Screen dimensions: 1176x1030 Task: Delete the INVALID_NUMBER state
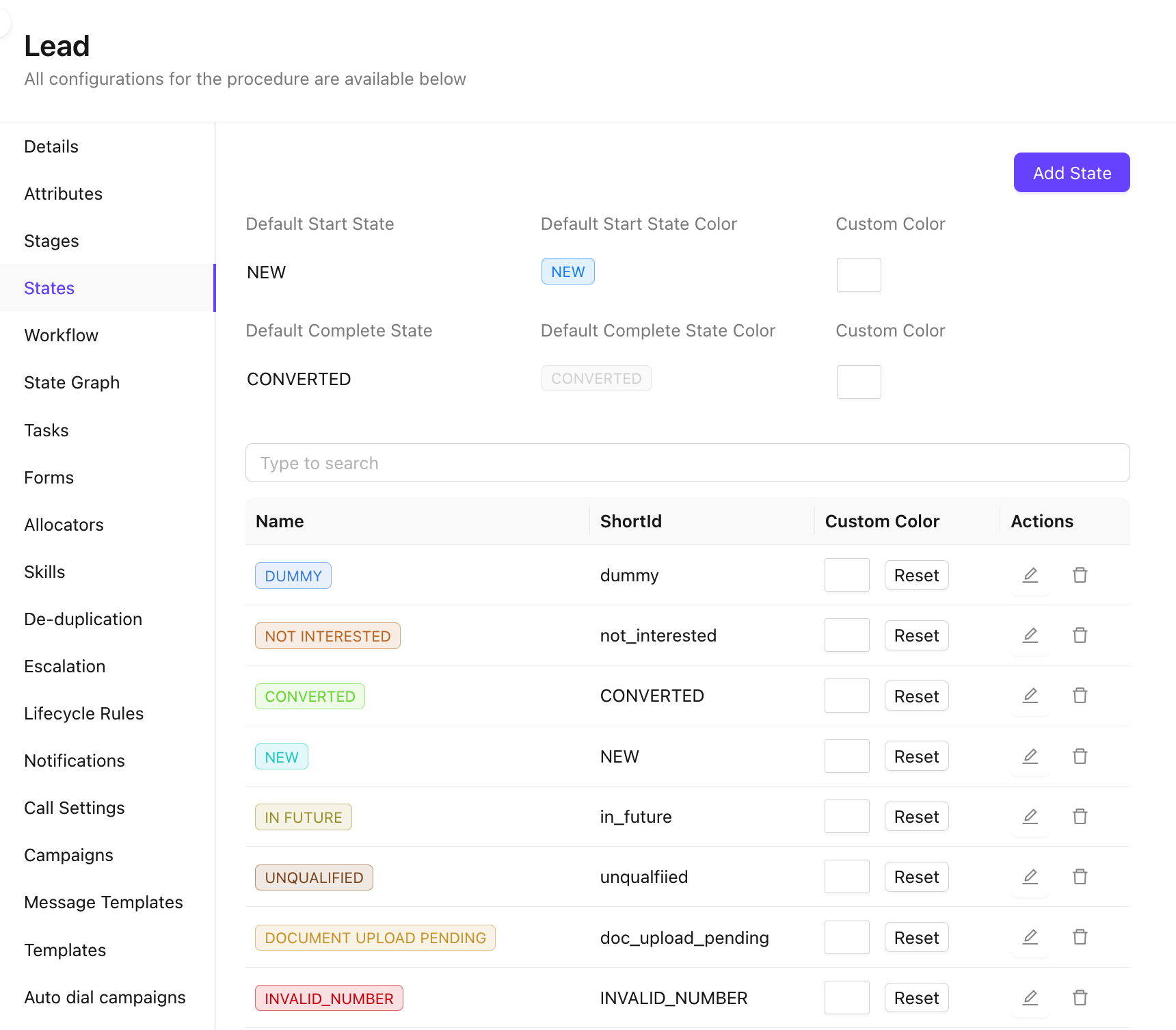[1080, 998]
